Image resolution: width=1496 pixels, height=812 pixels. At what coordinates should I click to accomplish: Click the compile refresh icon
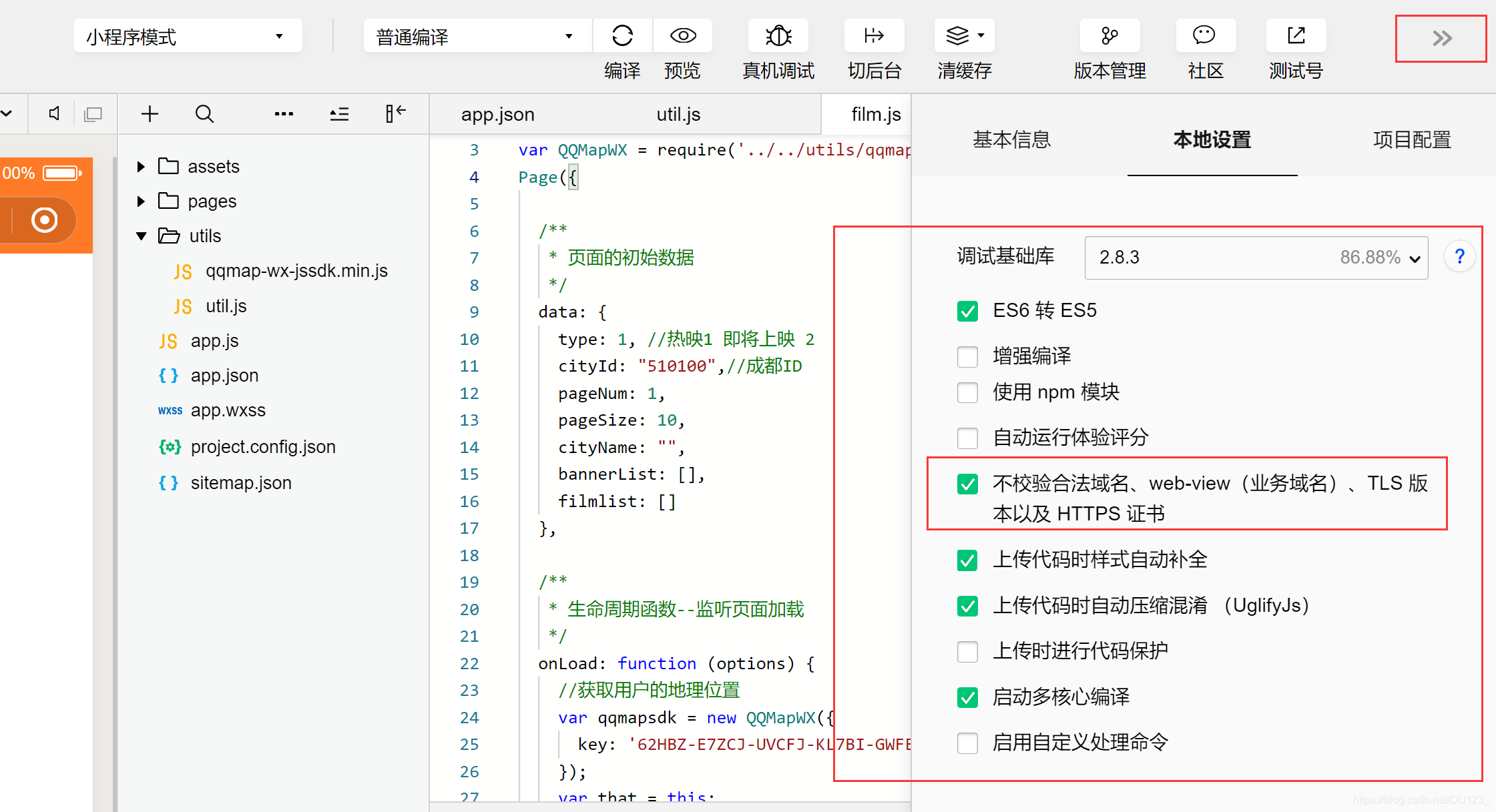coord(621,36)
